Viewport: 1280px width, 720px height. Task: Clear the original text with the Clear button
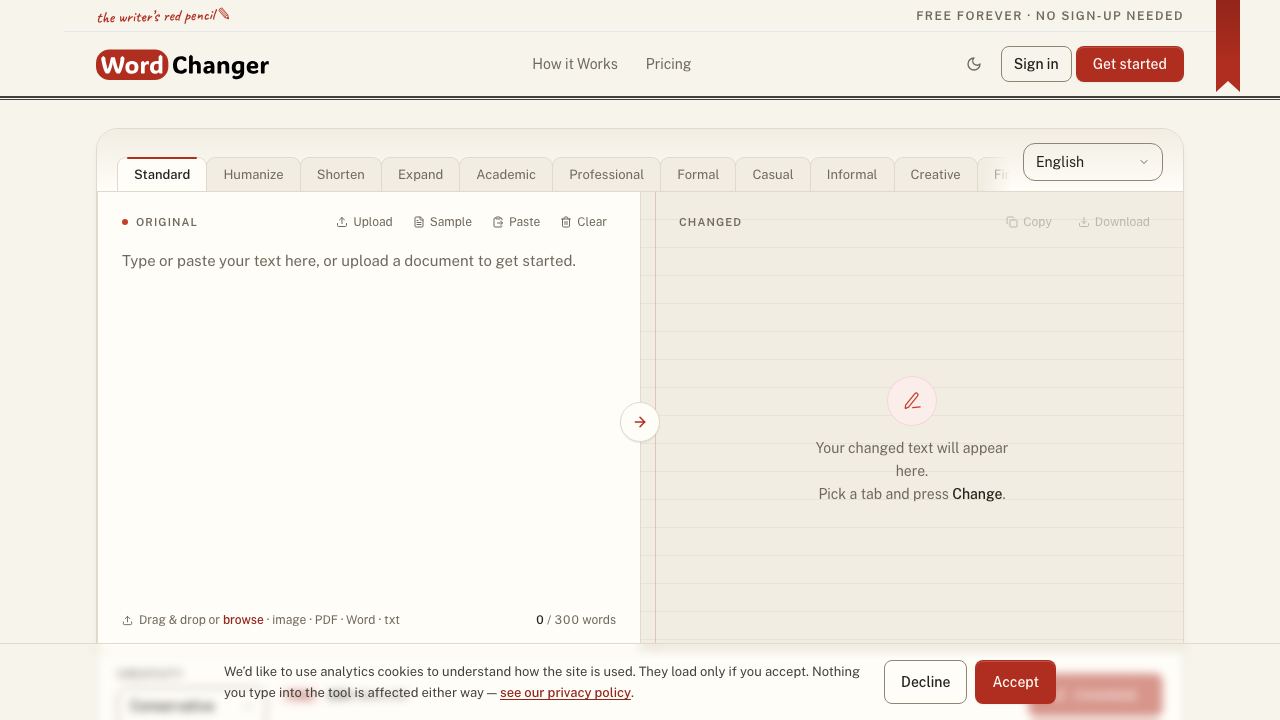coord(584,222)
